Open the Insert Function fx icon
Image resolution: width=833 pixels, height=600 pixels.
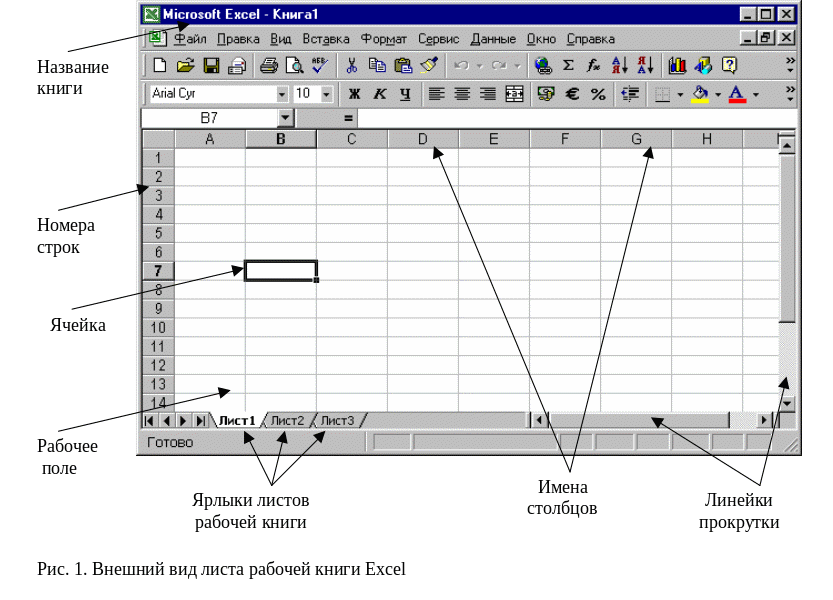tap(593, 65)
